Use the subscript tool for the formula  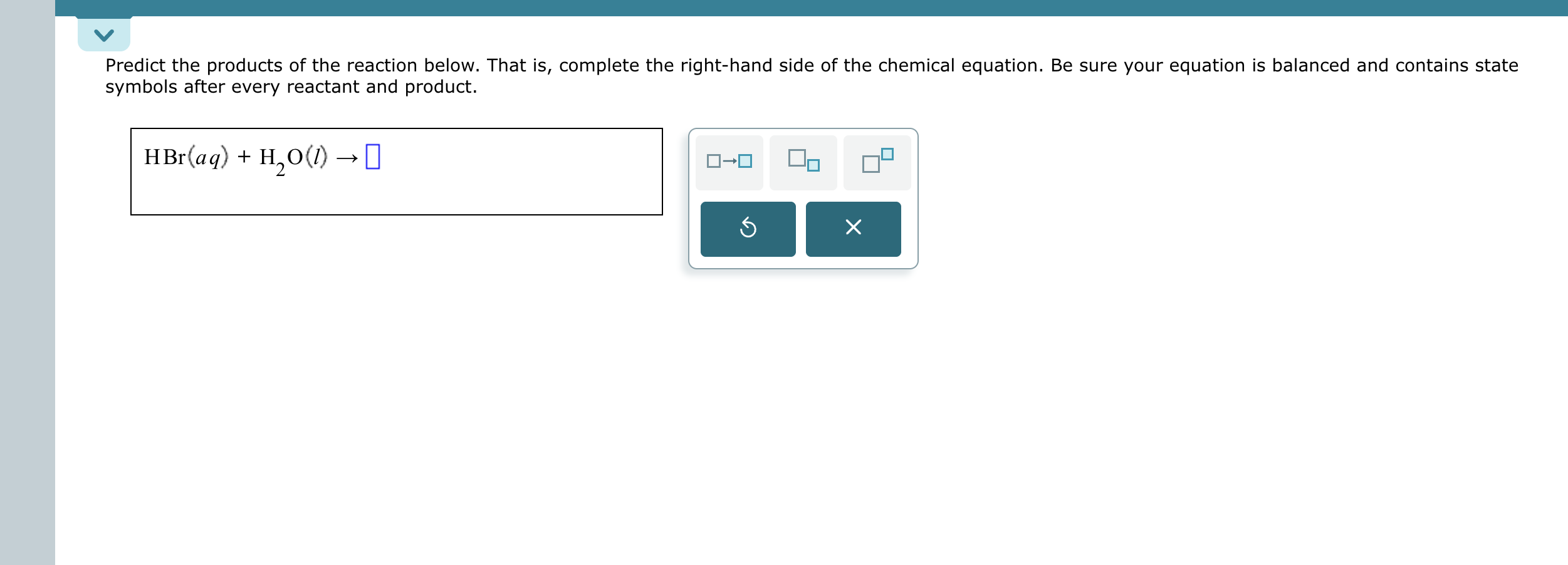point(804,162)
